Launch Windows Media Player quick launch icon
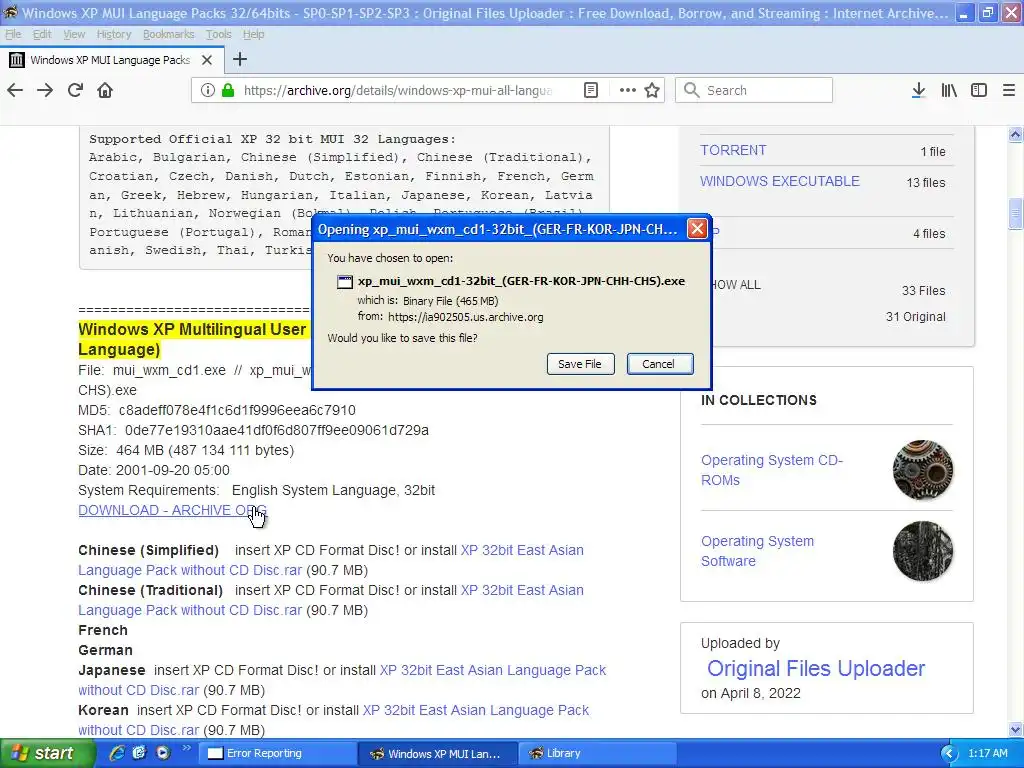This screenshot has height=768, width=1024. click(x=162, y=753)
